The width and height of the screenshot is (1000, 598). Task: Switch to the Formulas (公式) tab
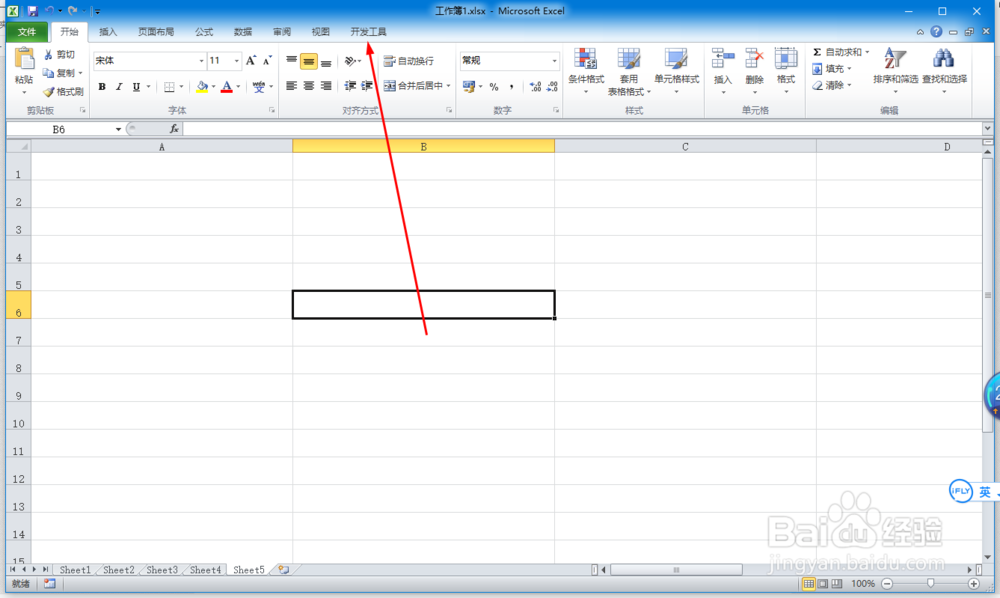point(204,32)
